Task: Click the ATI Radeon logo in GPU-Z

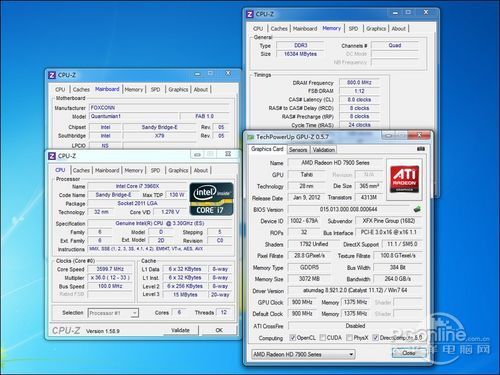Action: (x=405, y=179)
